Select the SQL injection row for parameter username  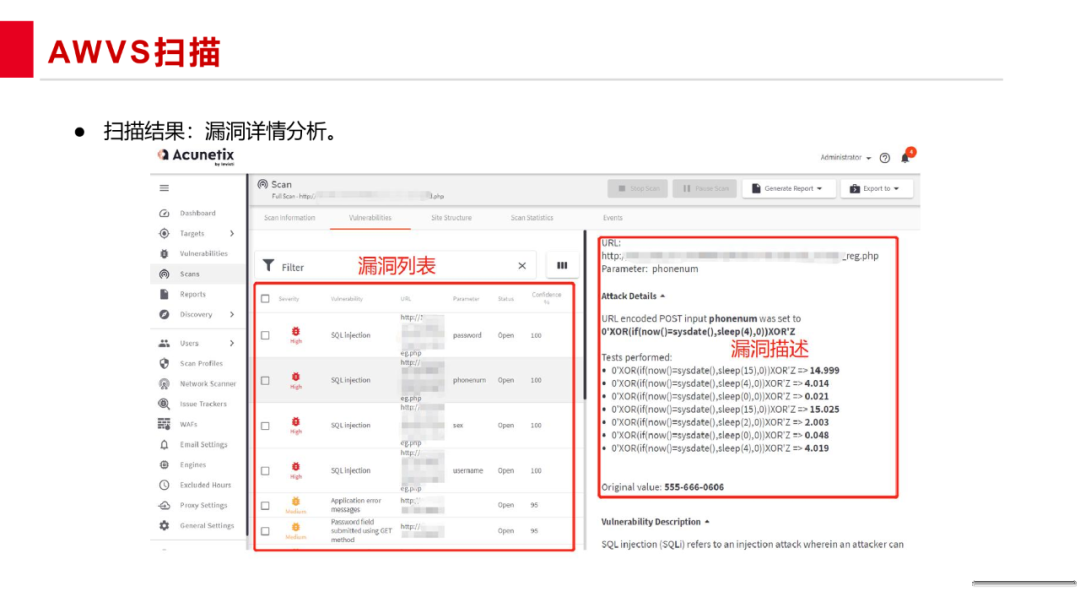click(x=415, y=471)
